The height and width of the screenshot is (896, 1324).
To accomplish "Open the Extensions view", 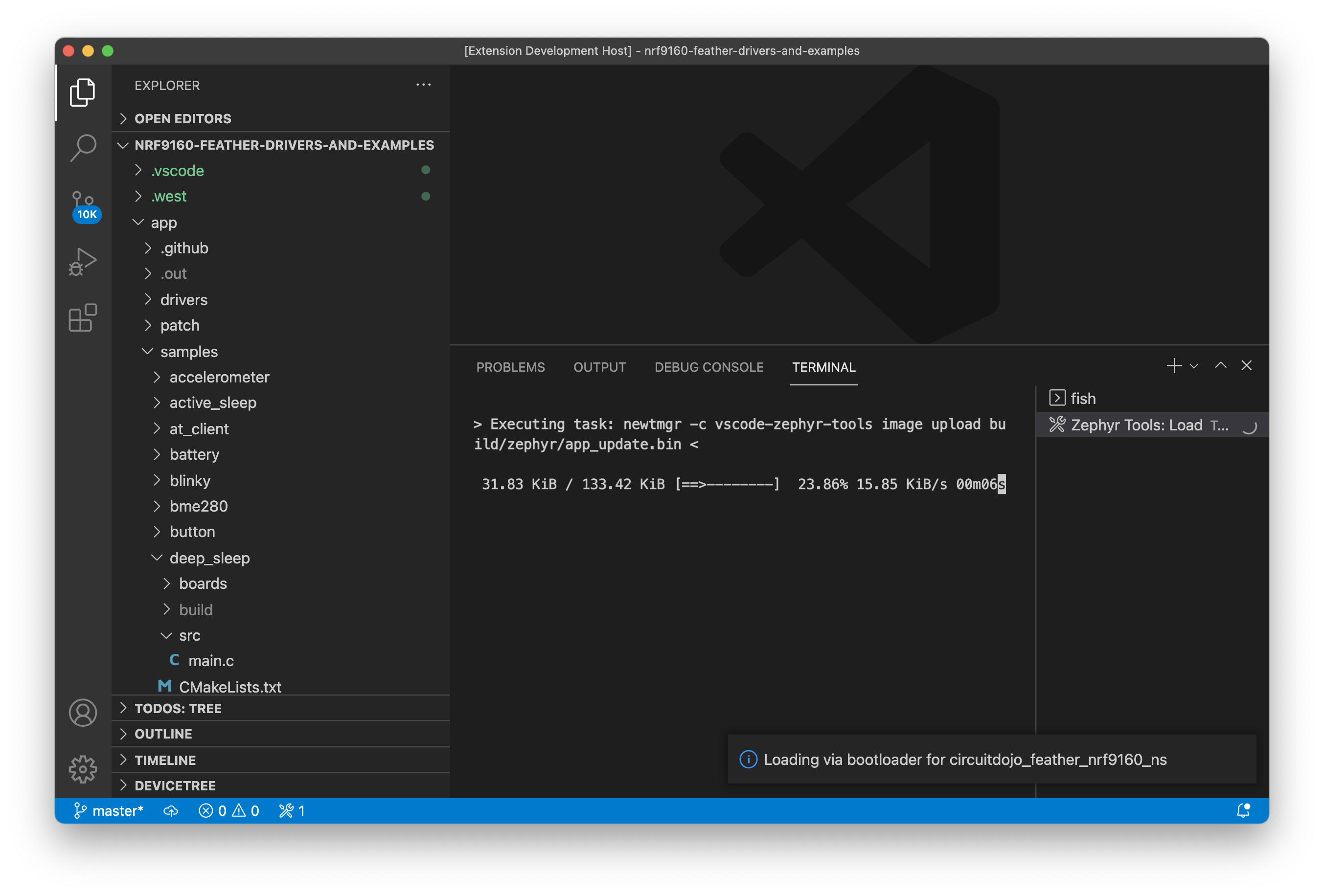I will click(83, 317).
